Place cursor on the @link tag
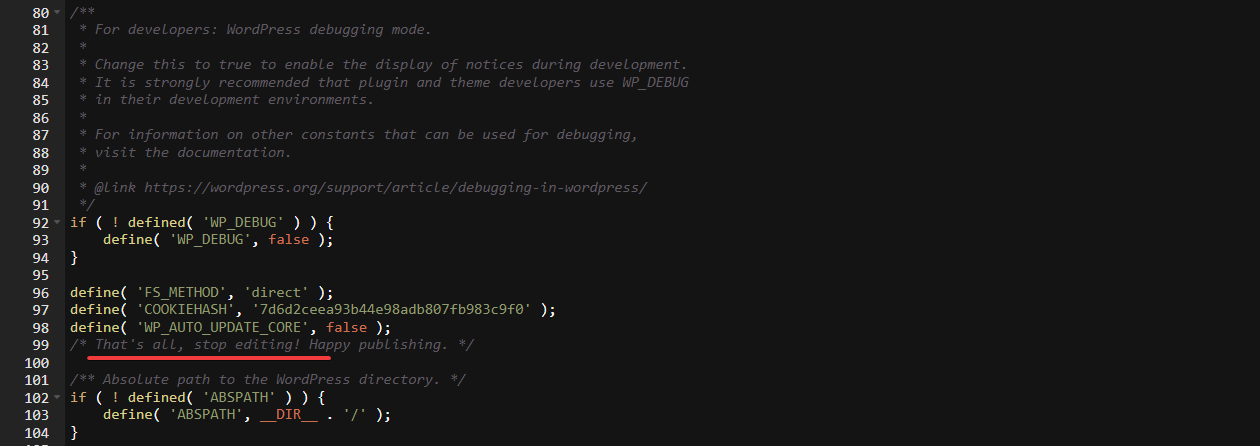This screenshot has width=1260, height=446. 115,187
